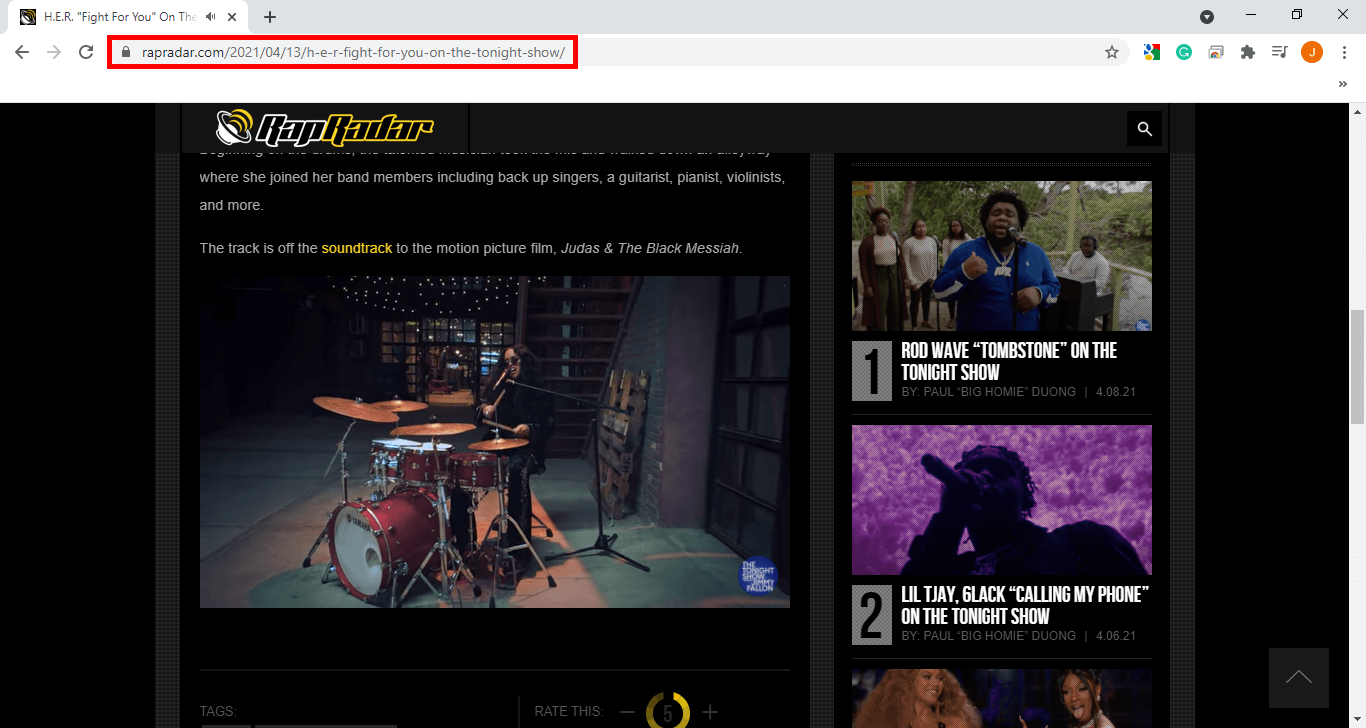
Task: Open the orange J profile avatar
Action: click(x=1312, y=52)
